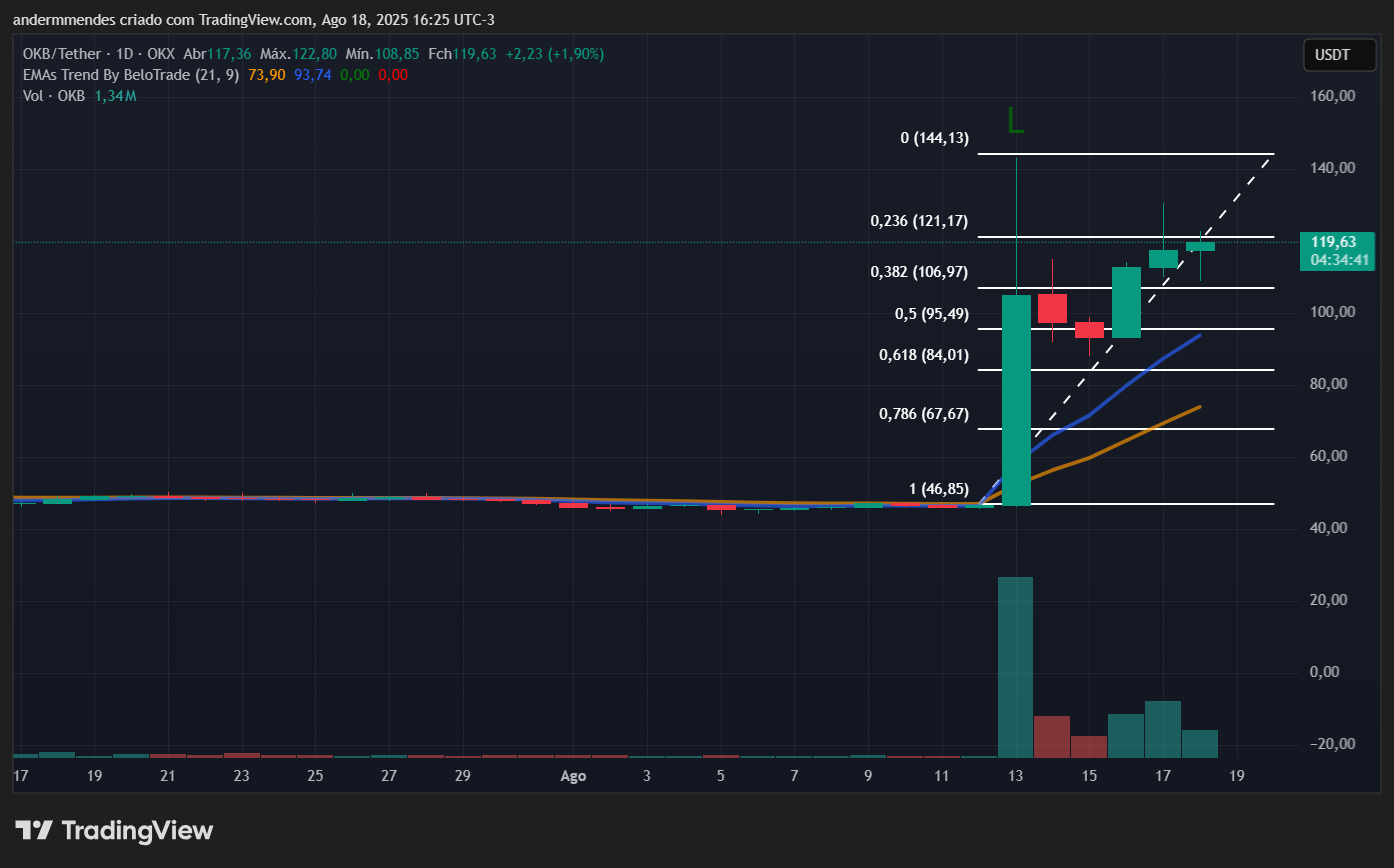Click the orange EMA line
Viewport: 1394px width, 868px height.
[1126, 440]
